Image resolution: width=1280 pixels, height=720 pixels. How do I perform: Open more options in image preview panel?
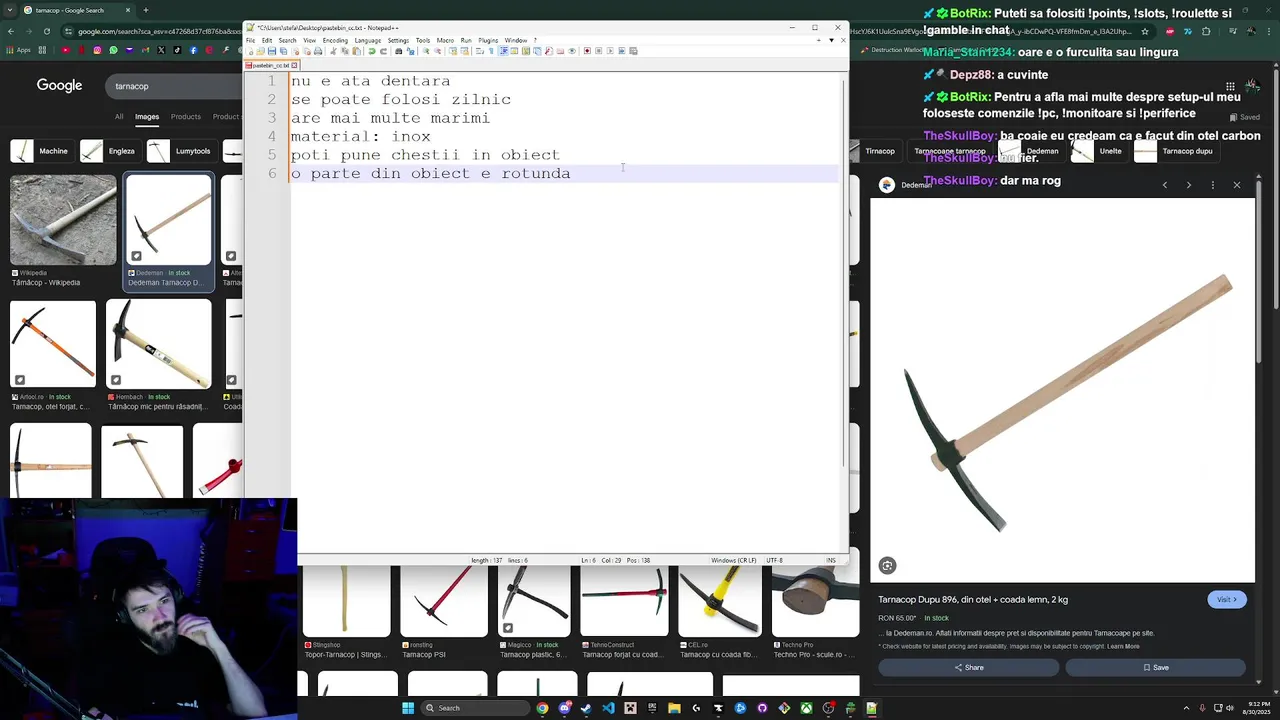click(x=1212, y=185)
